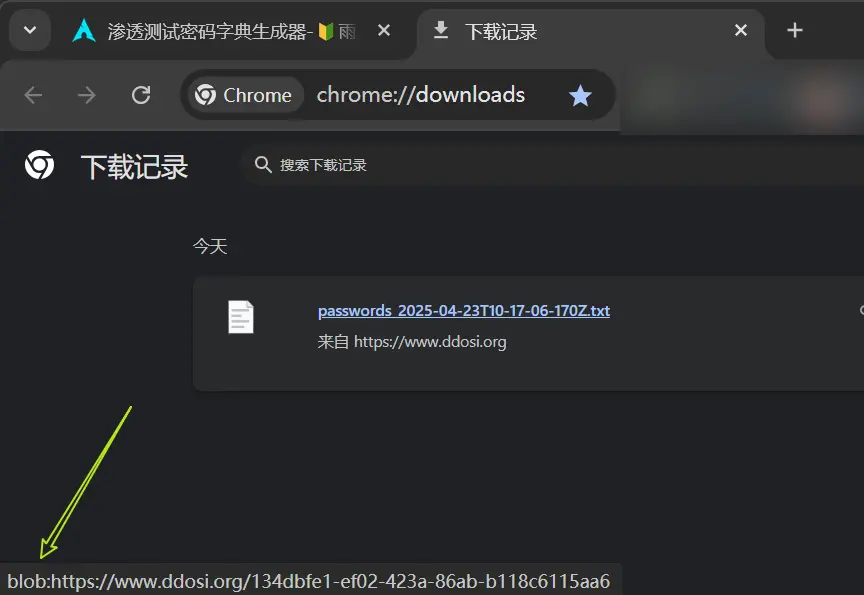Viewport: 864px width, 595px height.
Task: Close the 渗透测试密码字典生成器 tab
Action: click(x=384, y=30)
